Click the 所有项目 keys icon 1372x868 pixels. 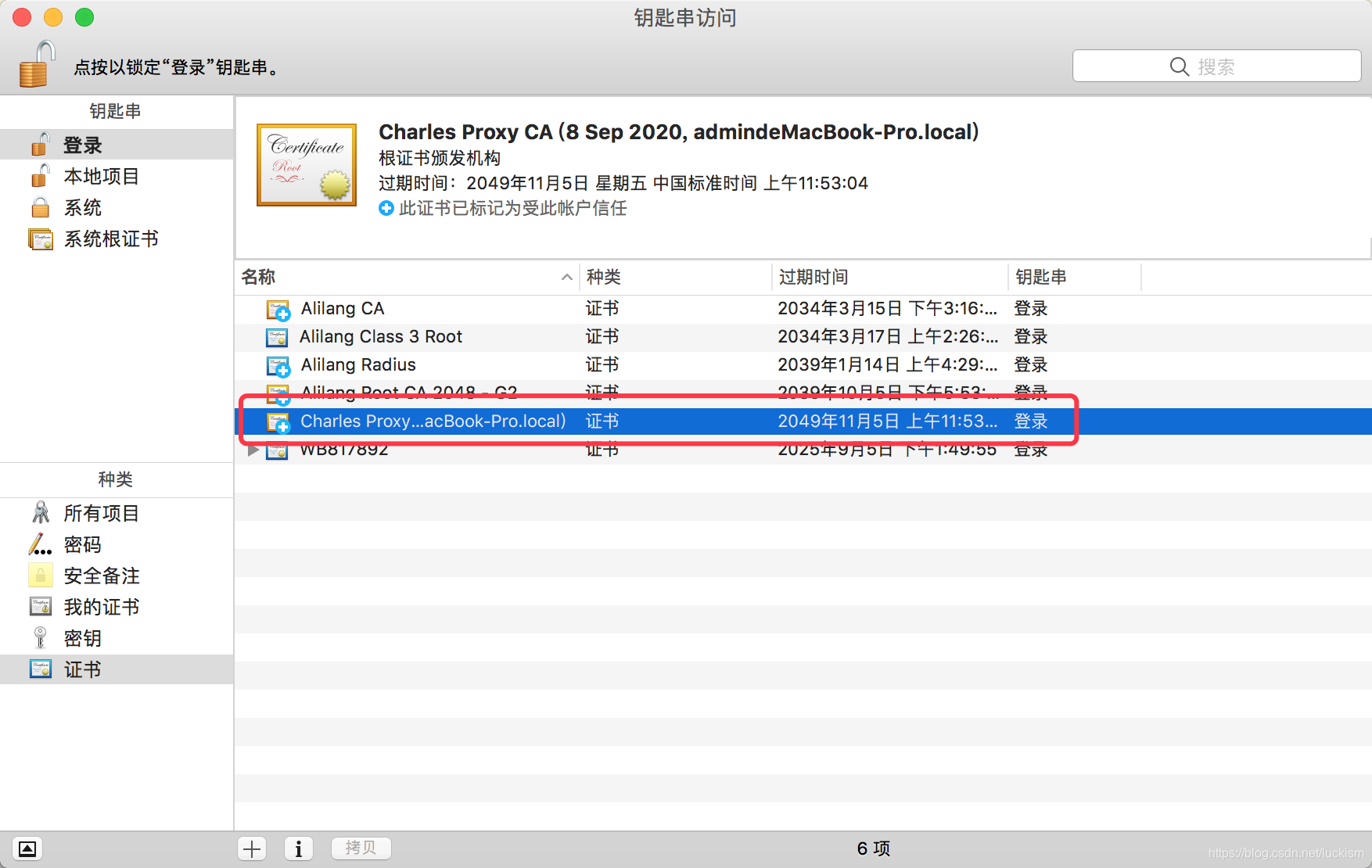tap(41, 513)
